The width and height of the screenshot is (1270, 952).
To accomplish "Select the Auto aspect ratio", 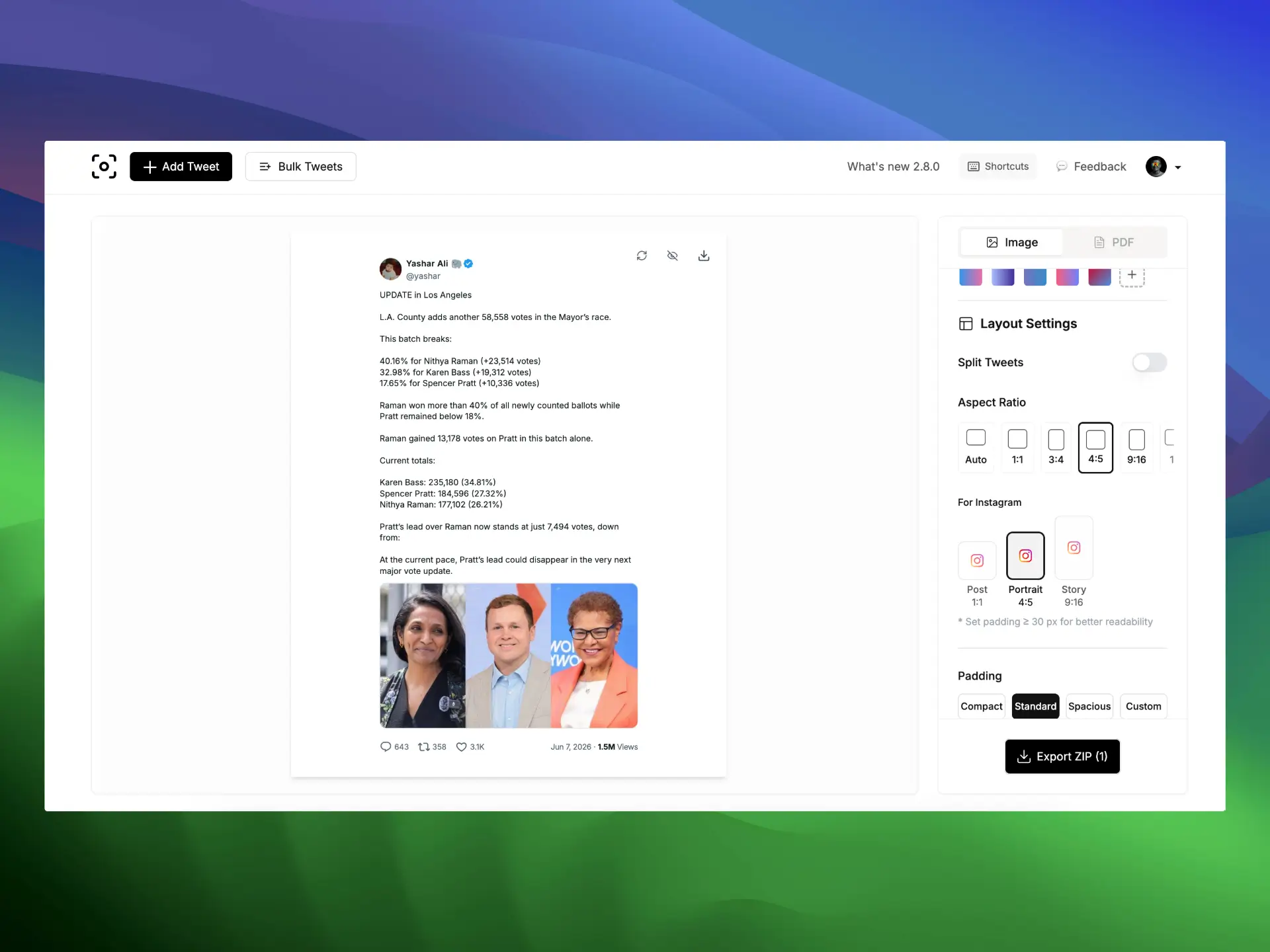I will click(976, 448).
